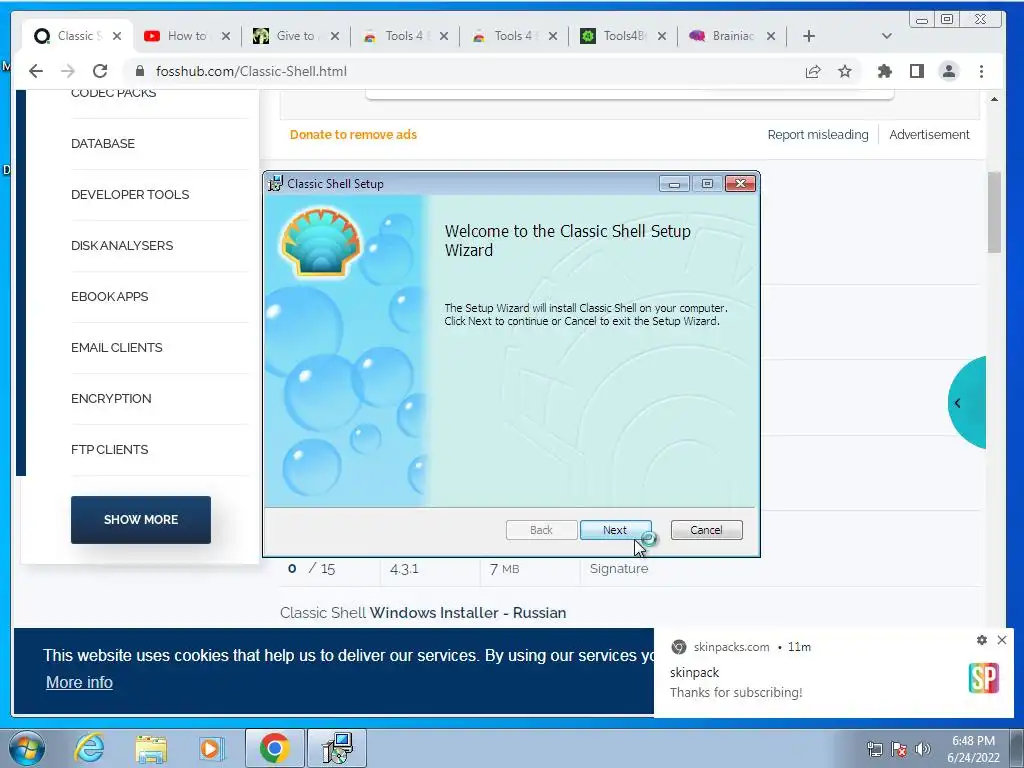The image size is (1024, 768).
Task: Close the Brainiac tab
Action: [x=771, y=36]
